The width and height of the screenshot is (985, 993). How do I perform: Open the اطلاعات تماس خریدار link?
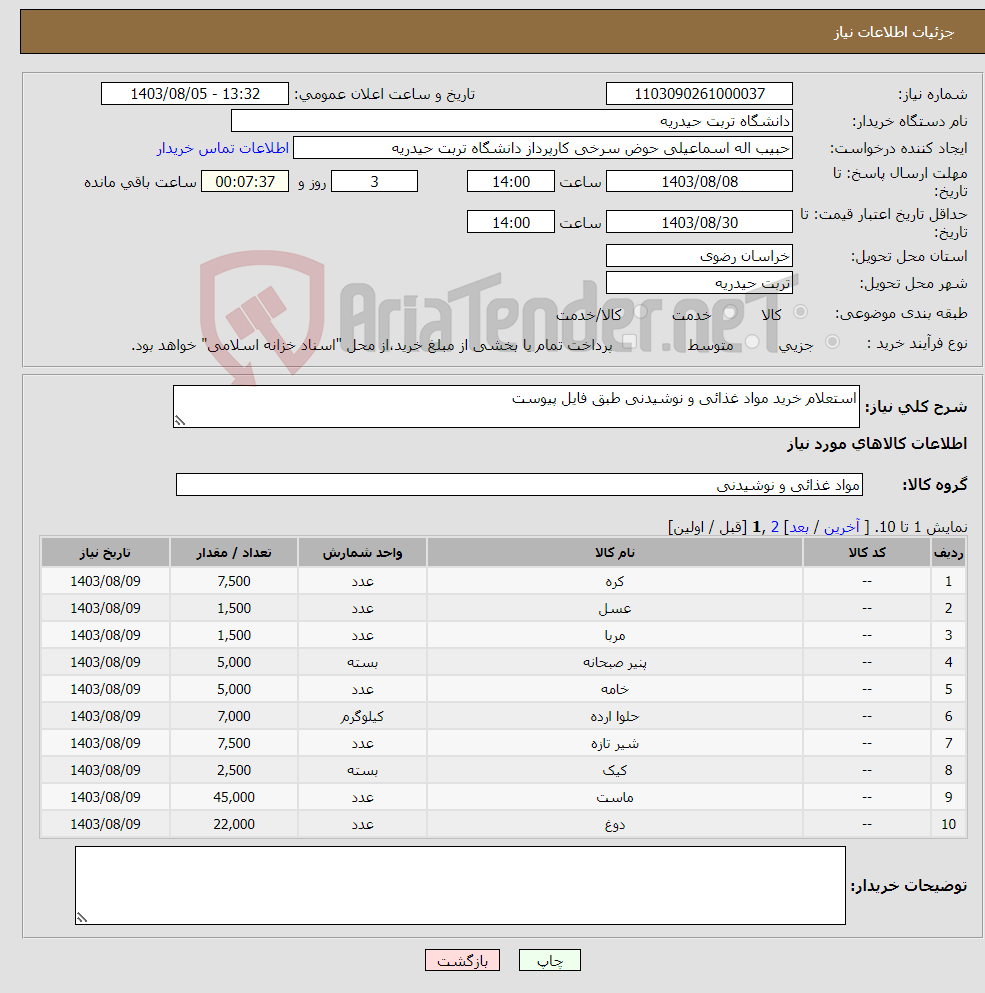[x=223, y=148]
